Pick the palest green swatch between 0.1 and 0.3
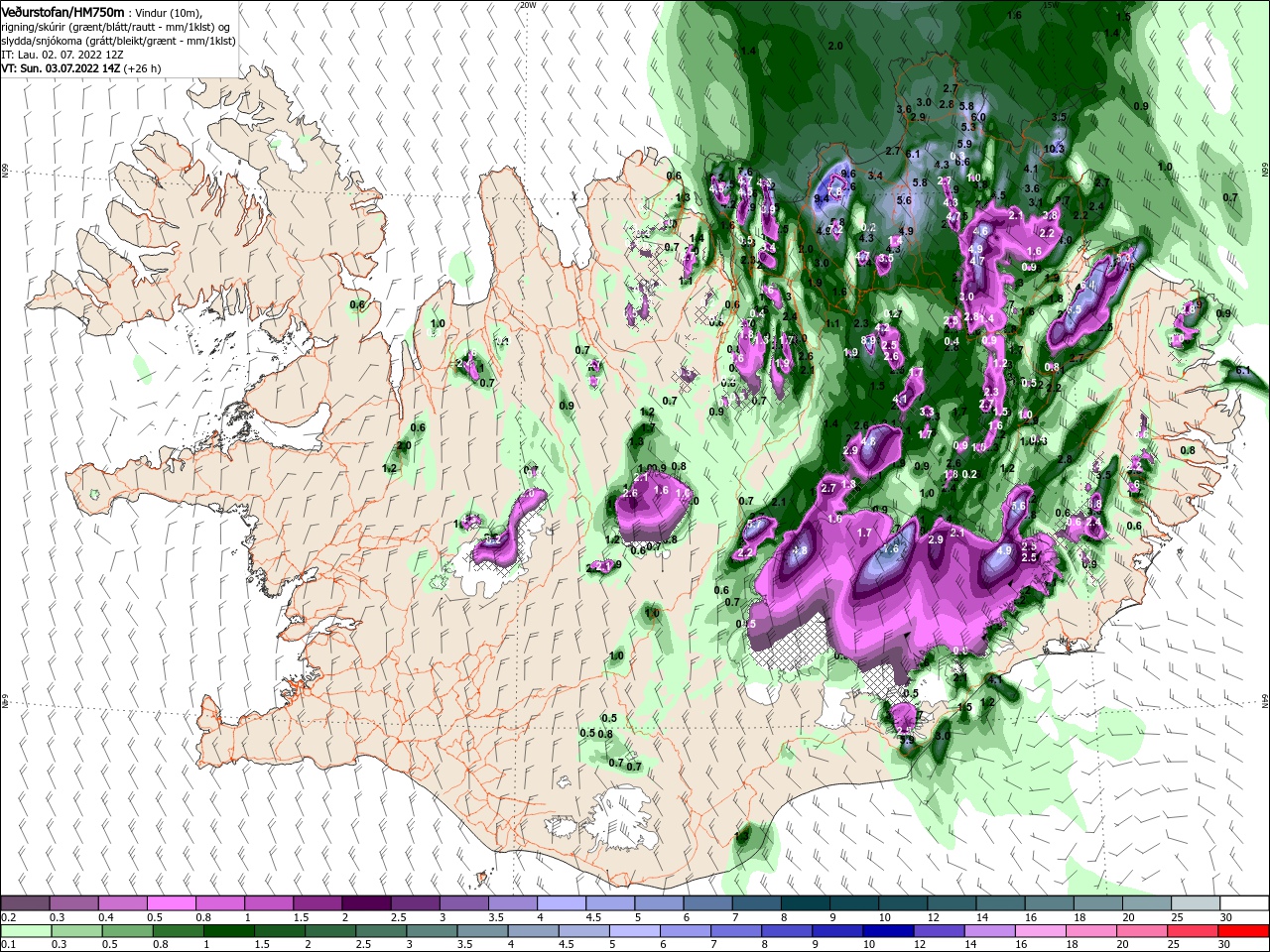The image size is (1270, 952). coord(25,931)
